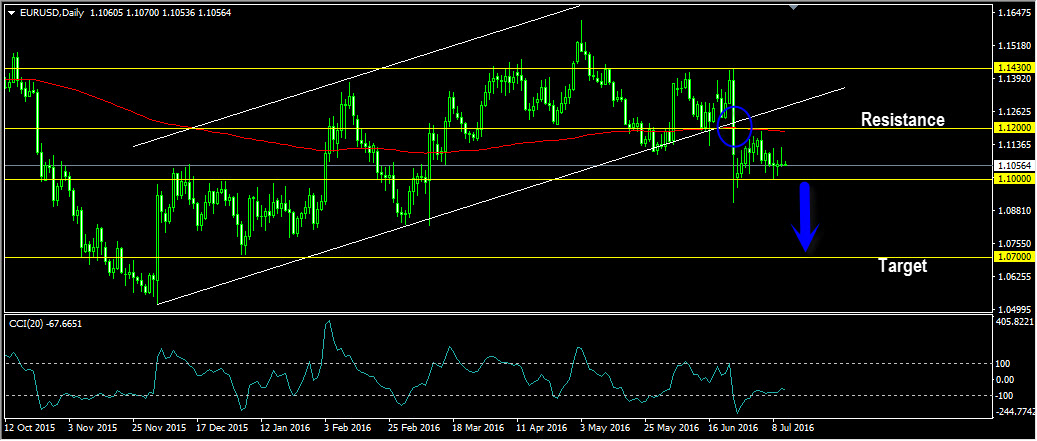This screenshot has height=441, width=1037.
Task: Click the 1.08810 price scale label
Action: pyautogui.click(x=1015, y=210)
